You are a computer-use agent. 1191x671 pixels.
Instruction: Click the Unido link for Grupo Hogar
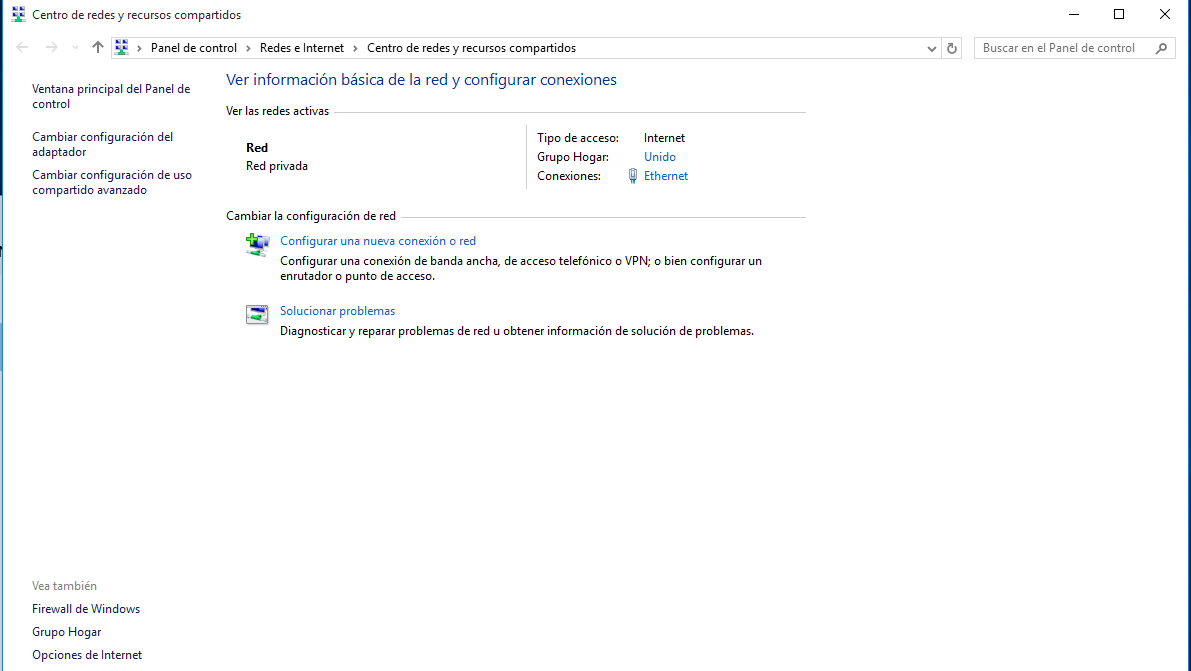[x=660, y=157]
